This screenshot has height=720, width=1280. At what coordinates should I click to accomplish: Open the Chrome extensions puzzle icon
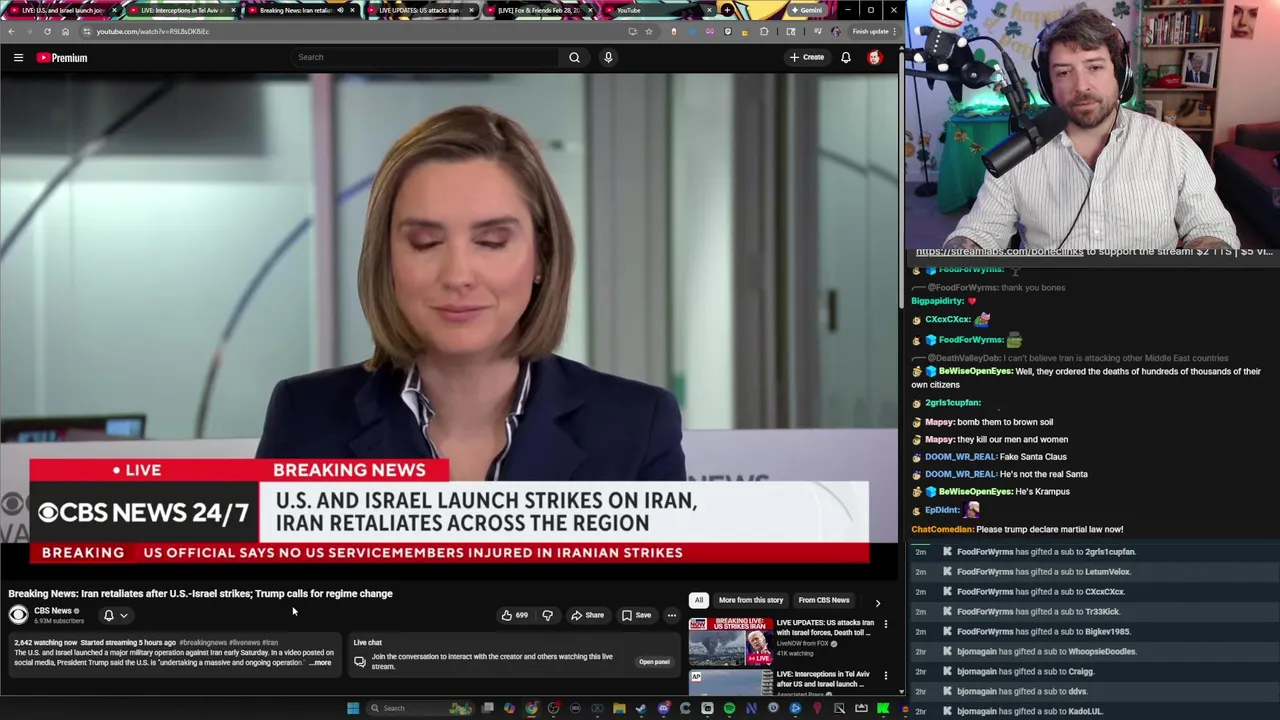[764, 31]
